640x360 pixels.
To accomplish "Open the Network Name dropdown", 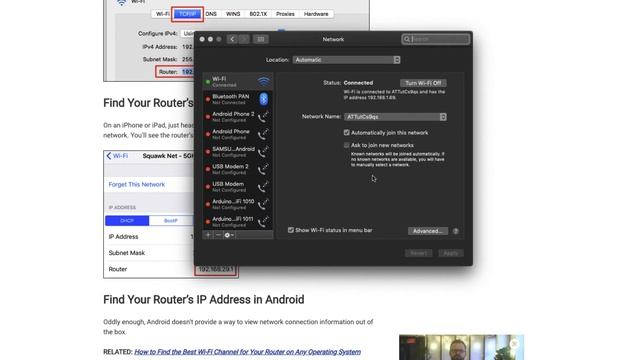I will point(395,117).
